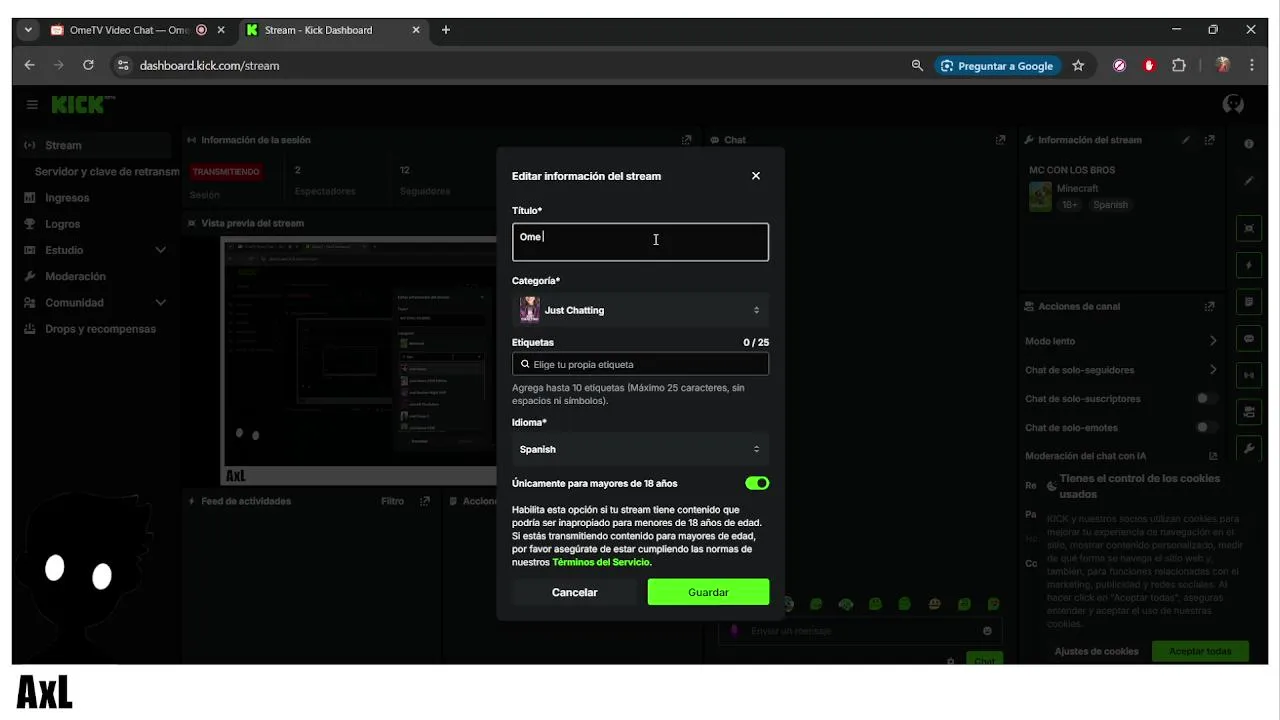Image resolution: width=1280 pixels, height=720 pixels.
Task: Open emoji picker in chat message field
Action: point(987,631)
